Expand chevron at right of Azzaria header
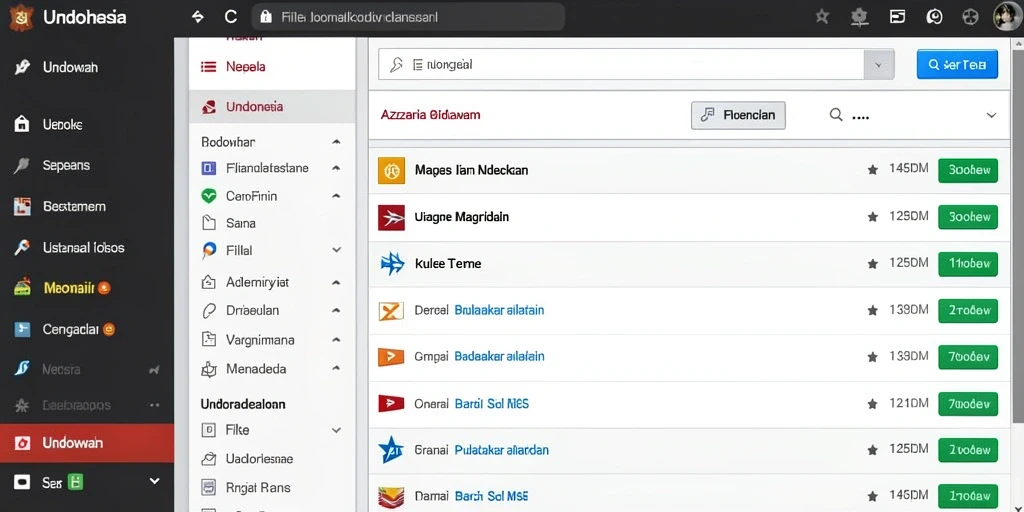This screenshot has height=512, width=1024. point(991,115)
